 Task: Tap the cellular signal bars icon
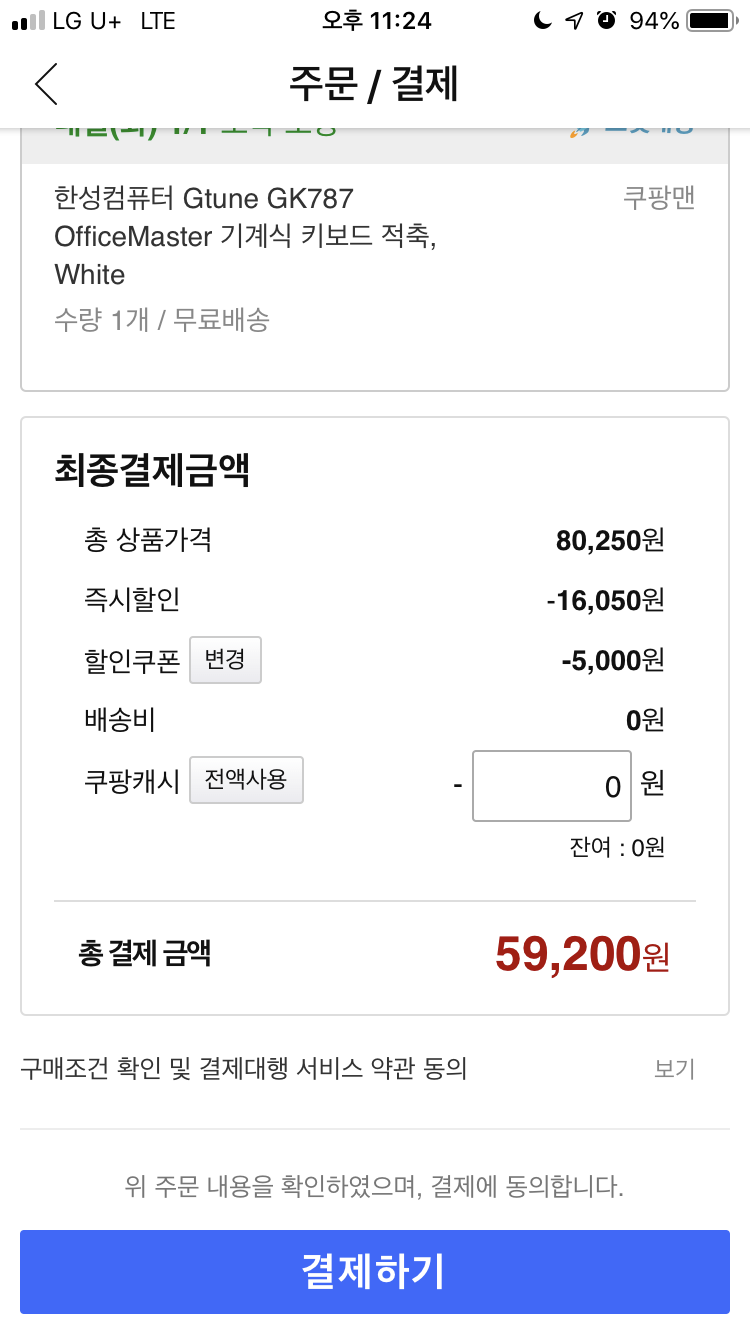pos(29,21)
